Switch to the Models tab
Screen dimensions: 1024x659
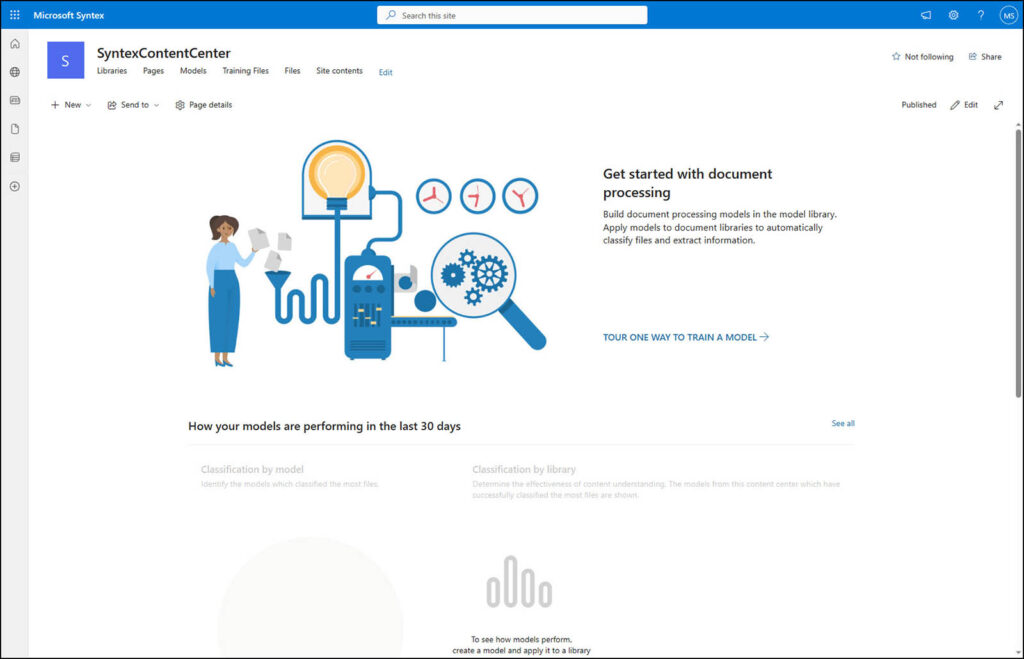[192, 70]
